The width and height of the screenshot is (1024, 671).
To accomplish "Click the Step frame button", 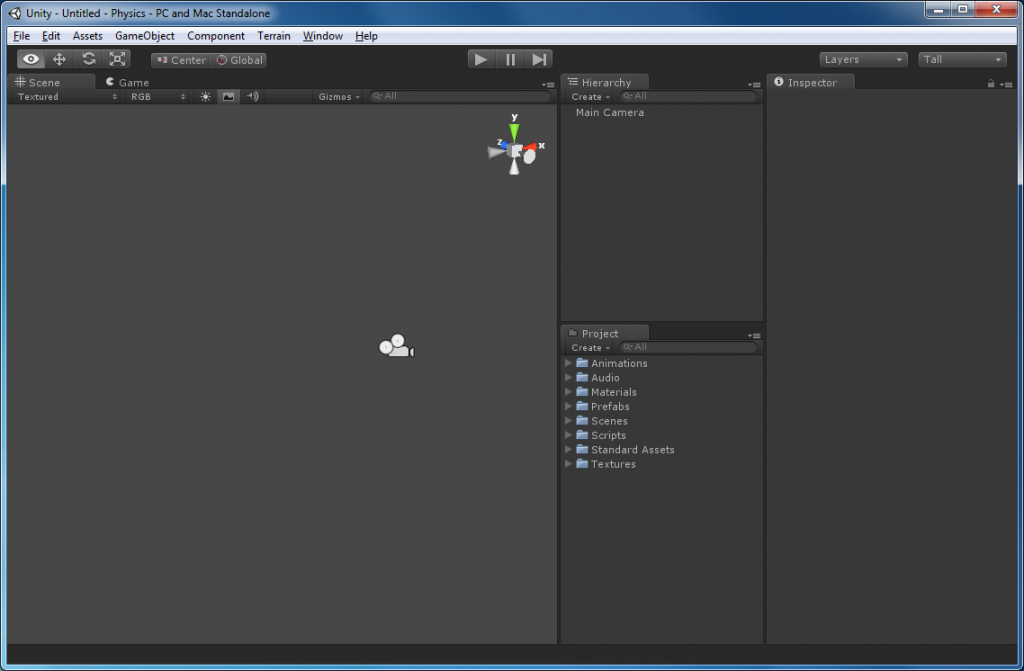I will [539, 59].
